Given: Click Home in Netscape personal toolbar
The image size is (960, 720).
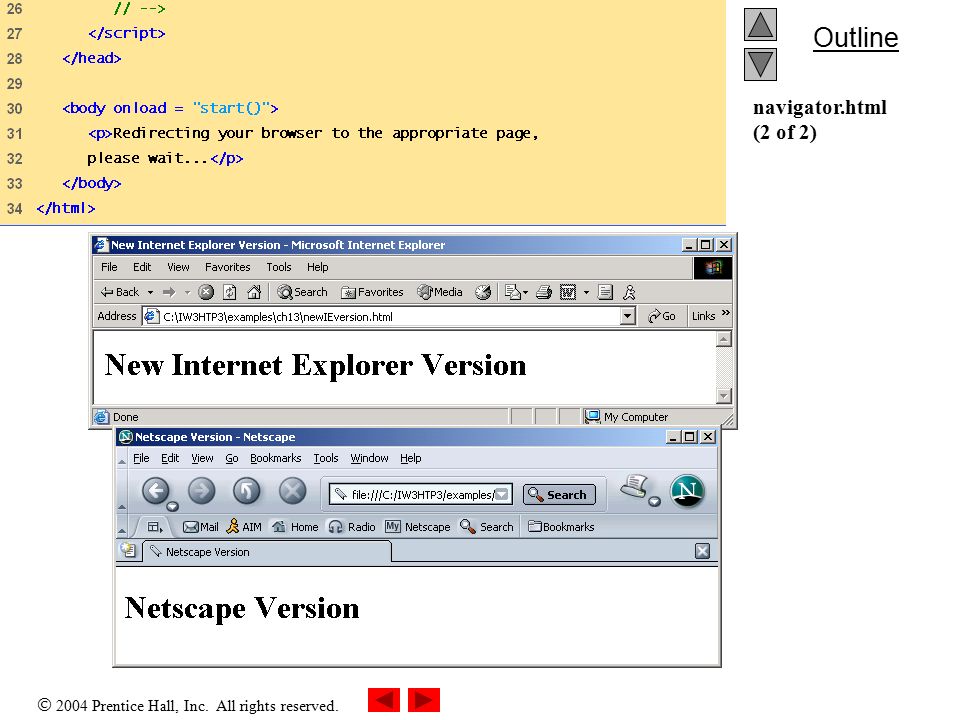Looking at the screenshot, I should pyautogui.click(x=295, y=527).
